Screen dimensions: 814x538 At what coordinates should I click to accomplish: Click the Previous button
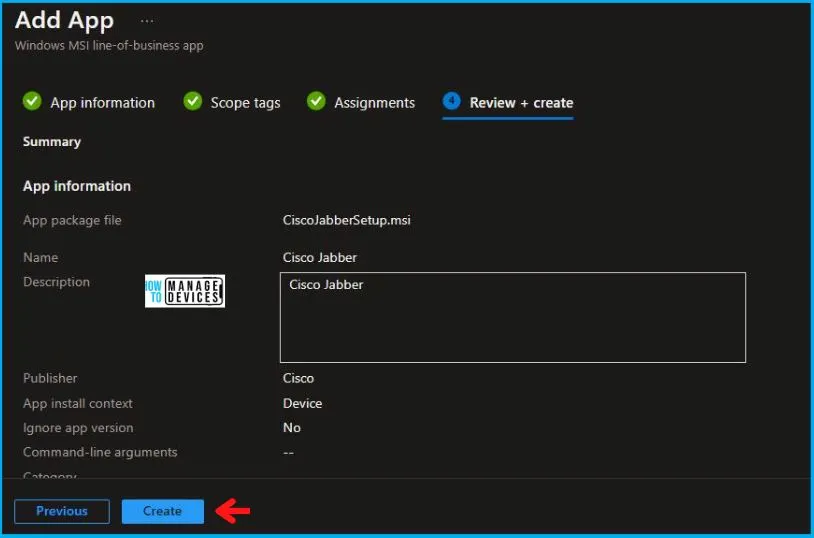click(62, 512)
